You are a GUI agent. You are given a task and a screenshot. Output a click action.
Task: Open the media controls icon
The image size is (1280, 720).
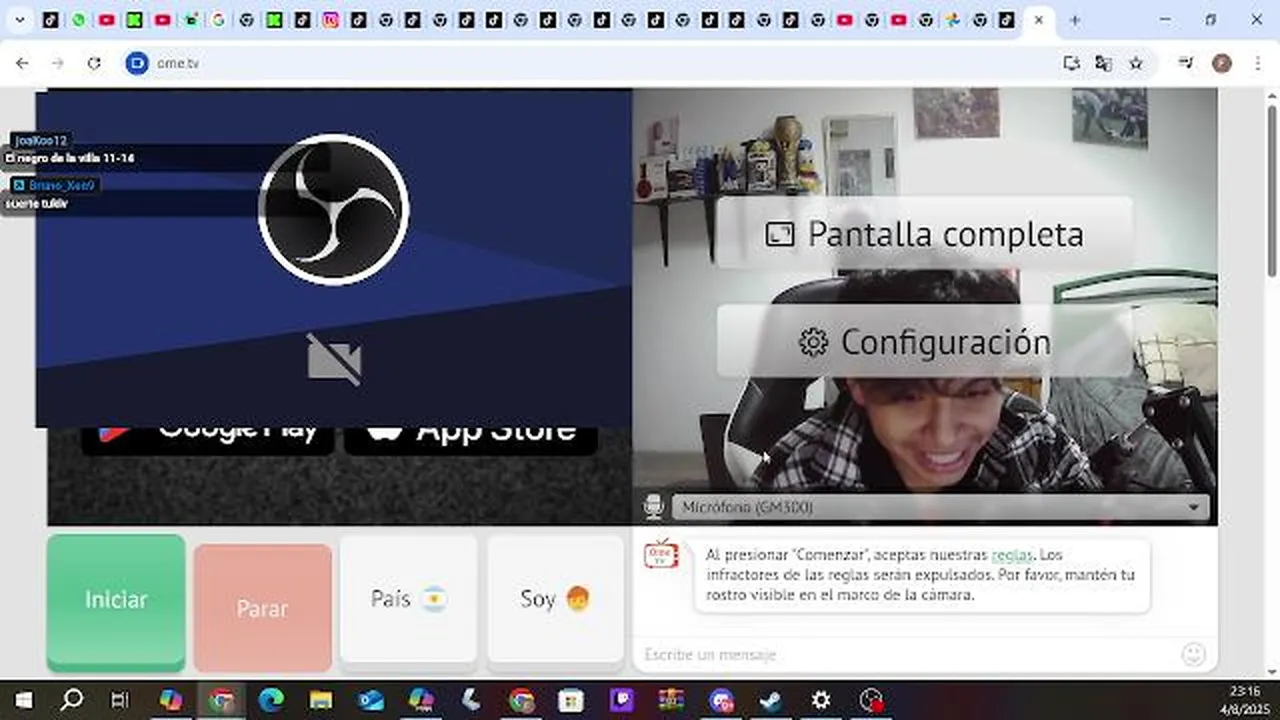click(1186, 63)
